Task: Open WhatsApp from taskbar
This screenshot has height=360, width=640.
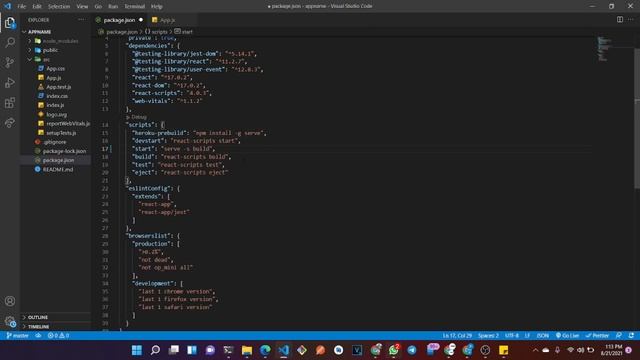Action: [394, 350]
